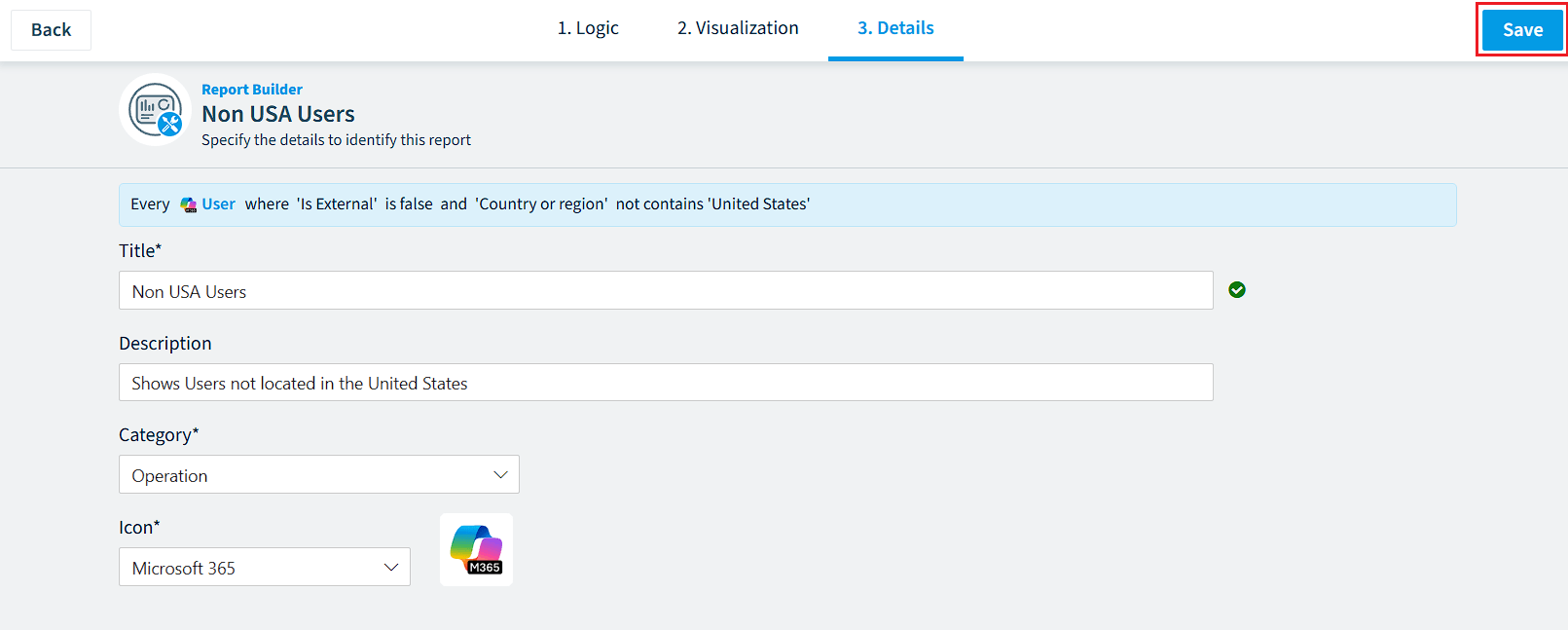
Task: Switch to the 2. Visualization tab
Action: pos(738,28)
